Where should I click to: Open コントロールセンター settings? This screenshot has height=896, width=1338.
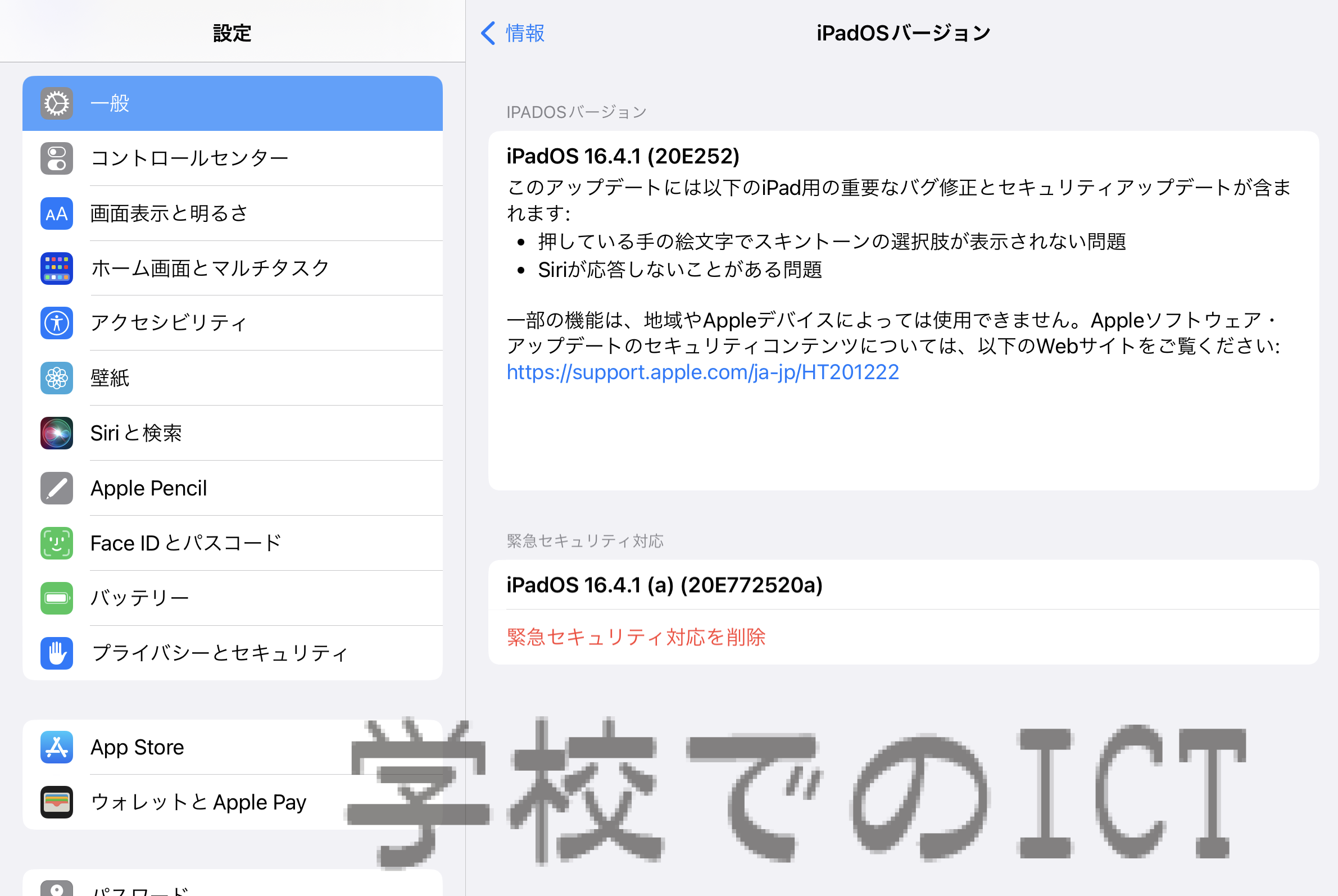point(233,158)
